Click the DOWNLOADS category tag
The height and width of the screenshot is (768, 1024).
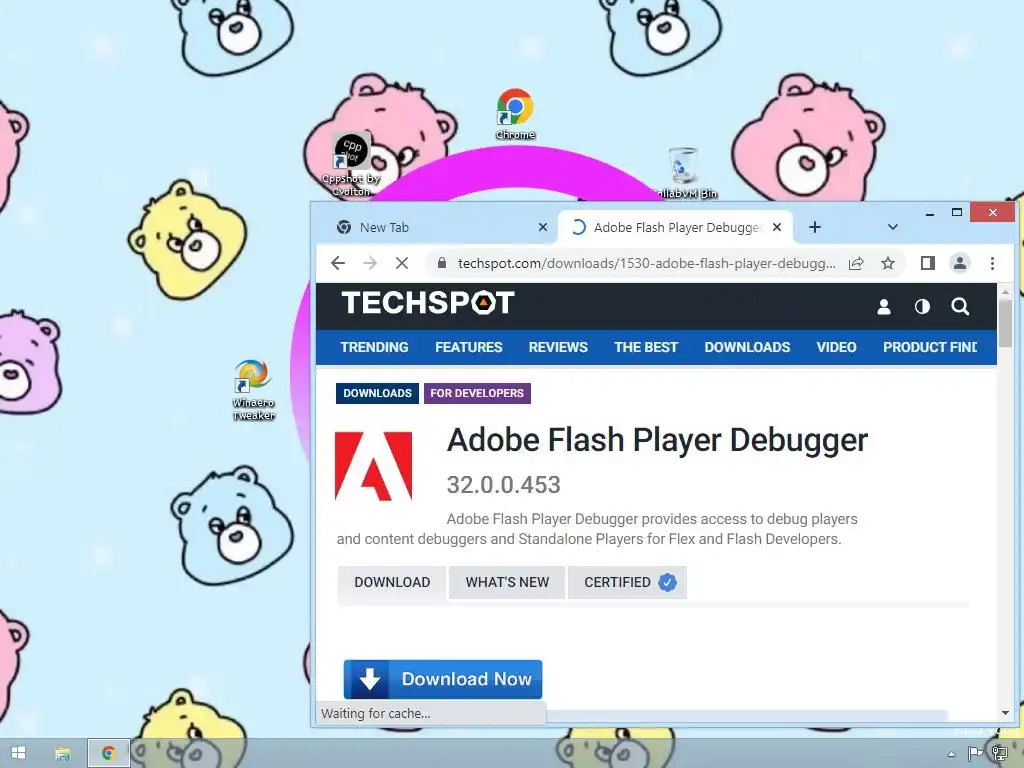[377, 393]
